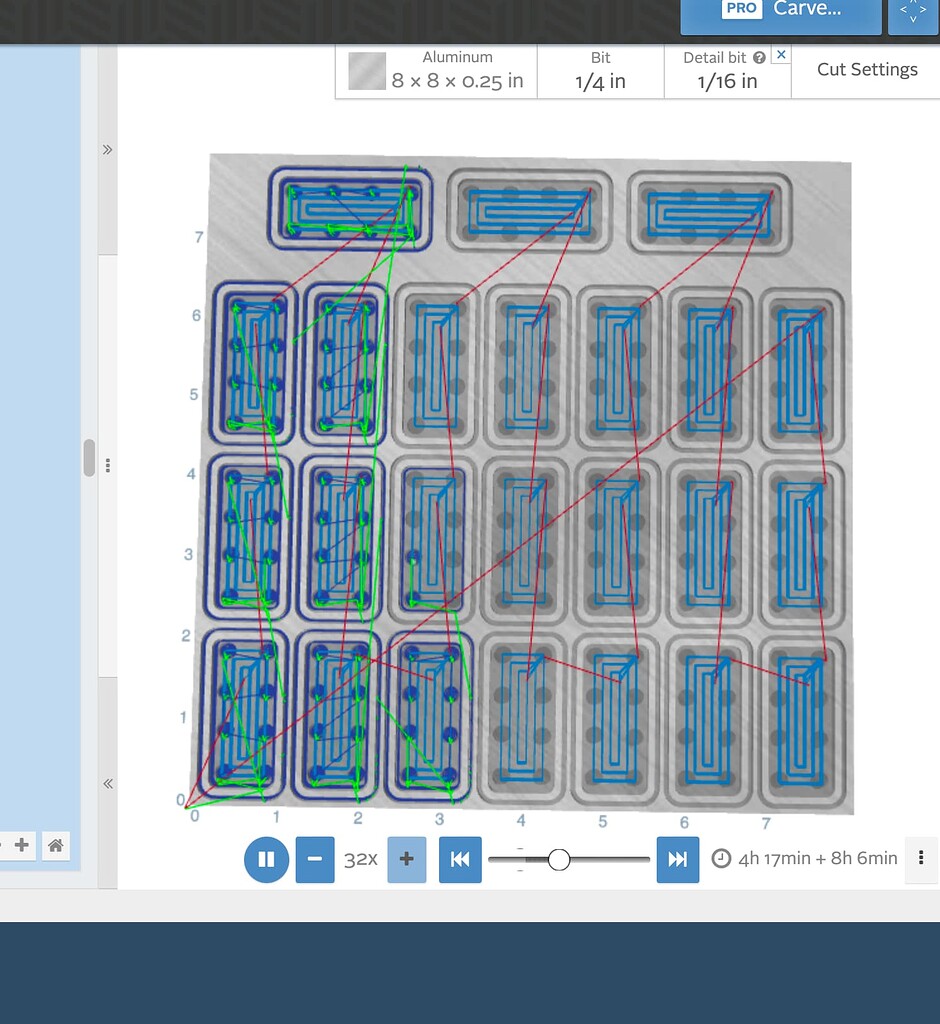
Task: Remove the Detail bit with the X button
Action: [x=781, y=54]
